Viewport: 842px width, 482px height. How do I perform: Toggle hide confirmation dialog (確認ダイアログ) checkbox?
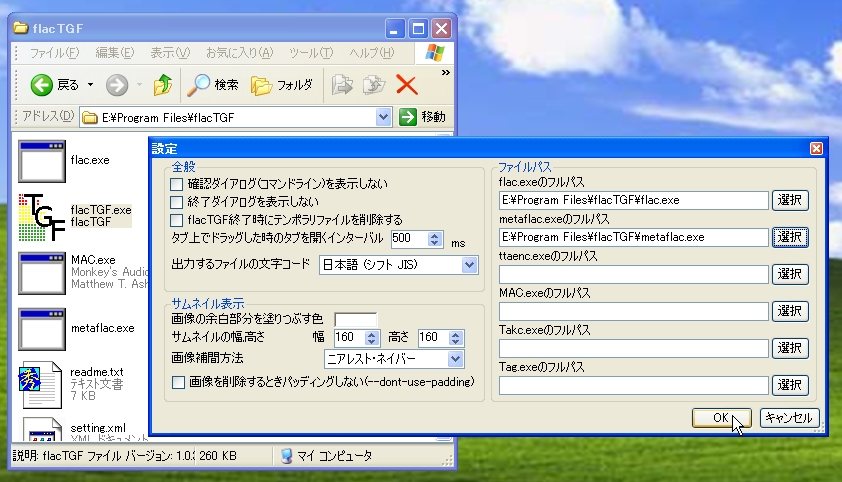point(177,184)
